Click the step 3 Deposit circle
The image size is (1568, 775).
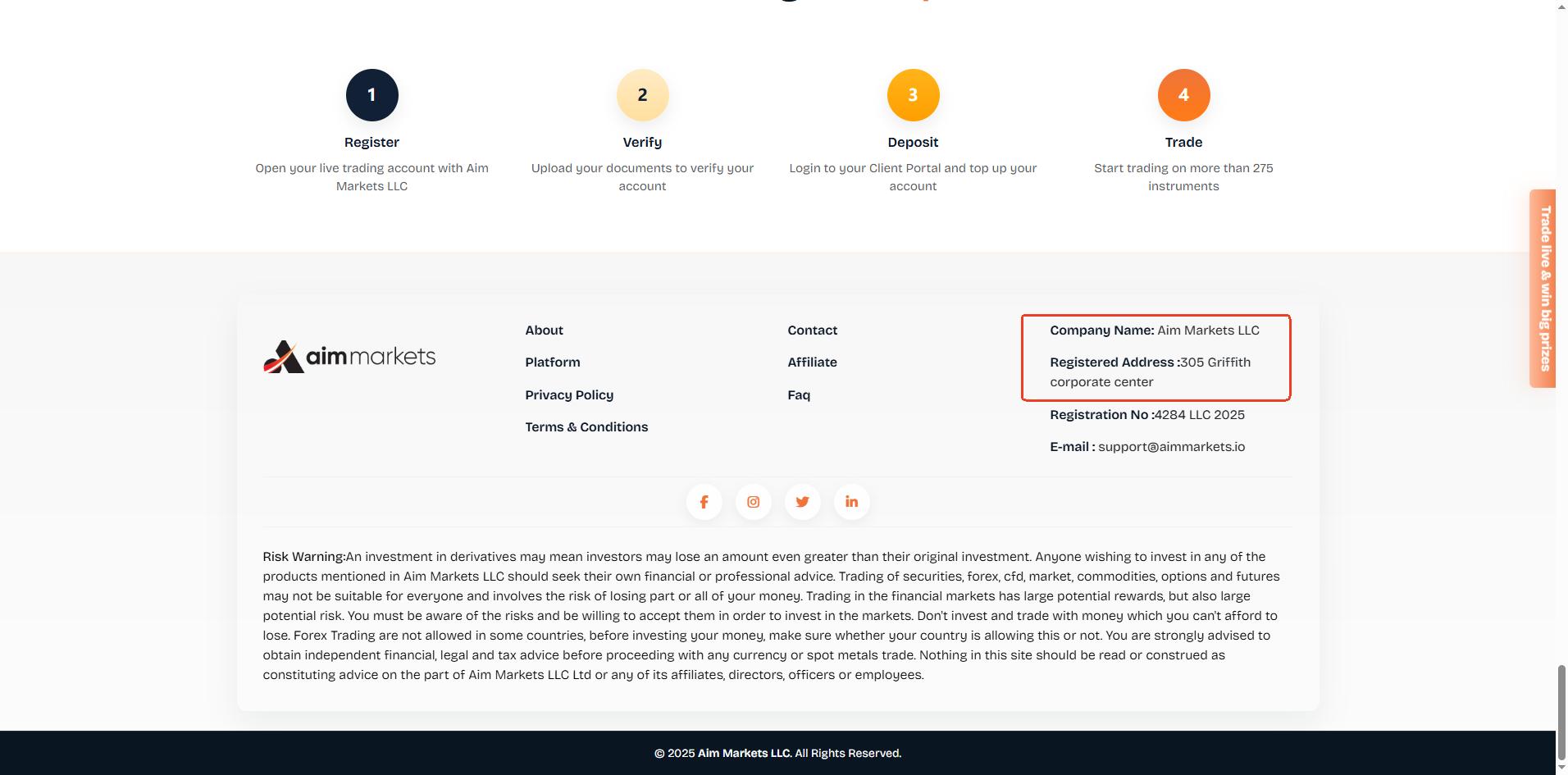913,95
